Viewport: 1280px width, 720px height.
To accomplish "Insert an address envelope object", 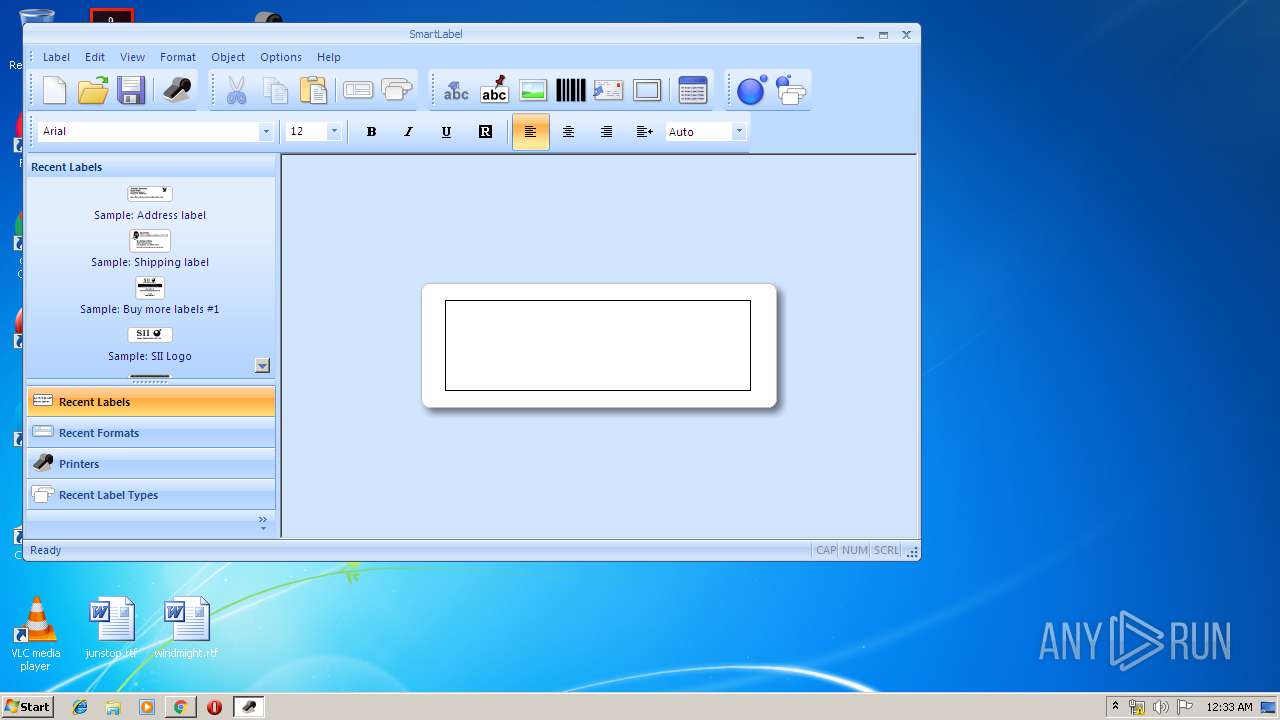I will (608, 91).
